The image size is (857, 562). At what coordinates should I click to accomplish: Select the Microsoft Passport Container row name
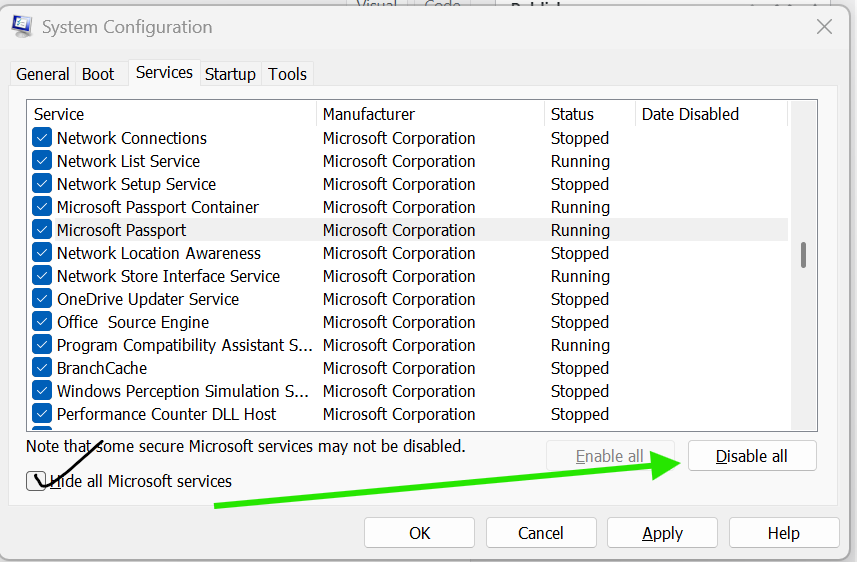coord(157,207)
